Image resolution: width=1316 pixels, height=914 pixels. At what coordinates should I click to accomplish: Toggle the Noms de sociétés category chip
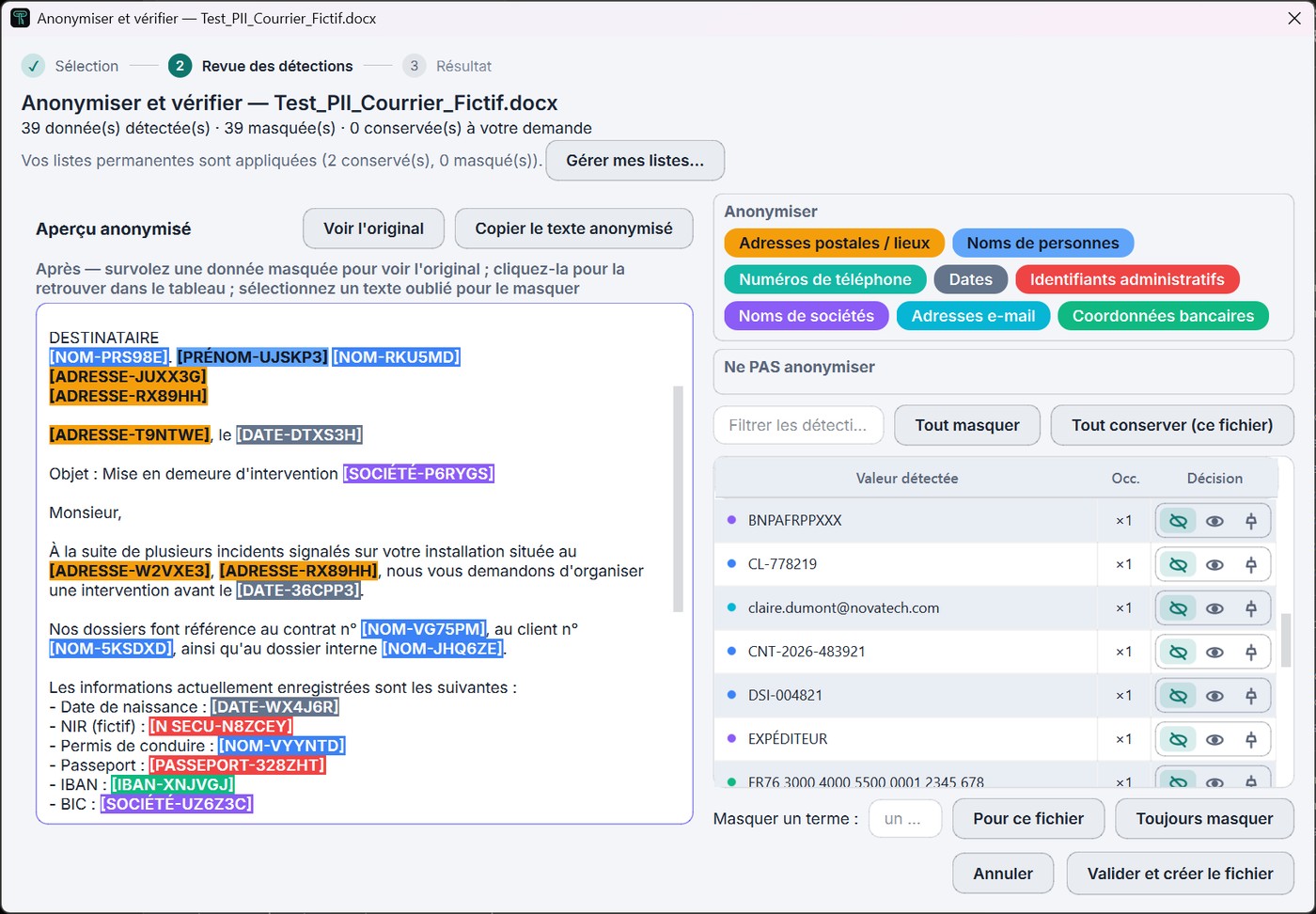coord(807,316)
